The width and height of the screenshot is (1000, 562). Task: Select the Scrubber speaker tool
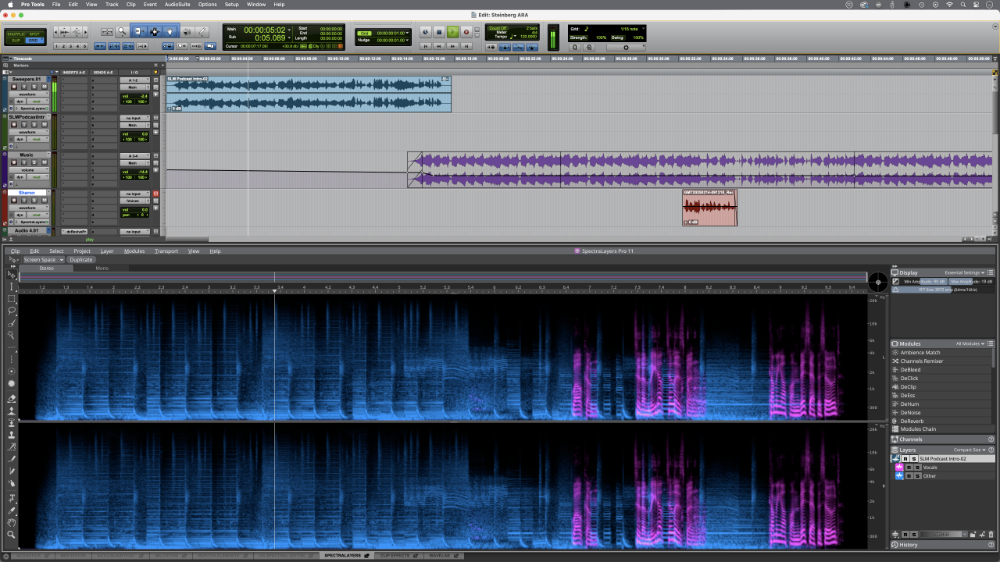[x=188, y=31]
